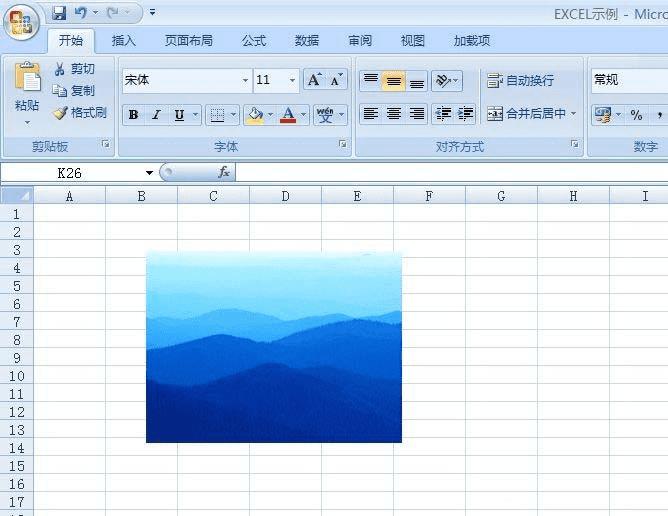This screenshot has height=516, width=668.
Task: Open 合并后居中 dropdown arrow
Action: click(573, 114)
